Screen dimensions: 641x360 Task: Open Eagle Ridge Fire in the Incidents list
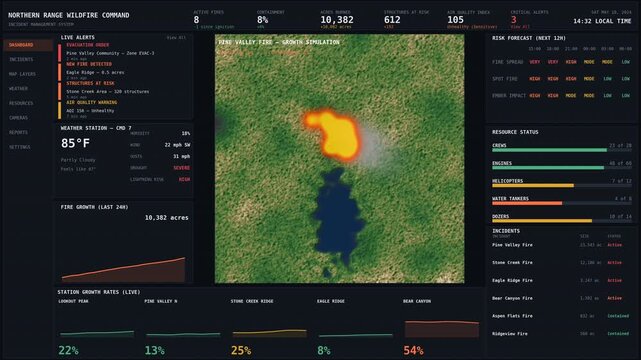[512, 281]
